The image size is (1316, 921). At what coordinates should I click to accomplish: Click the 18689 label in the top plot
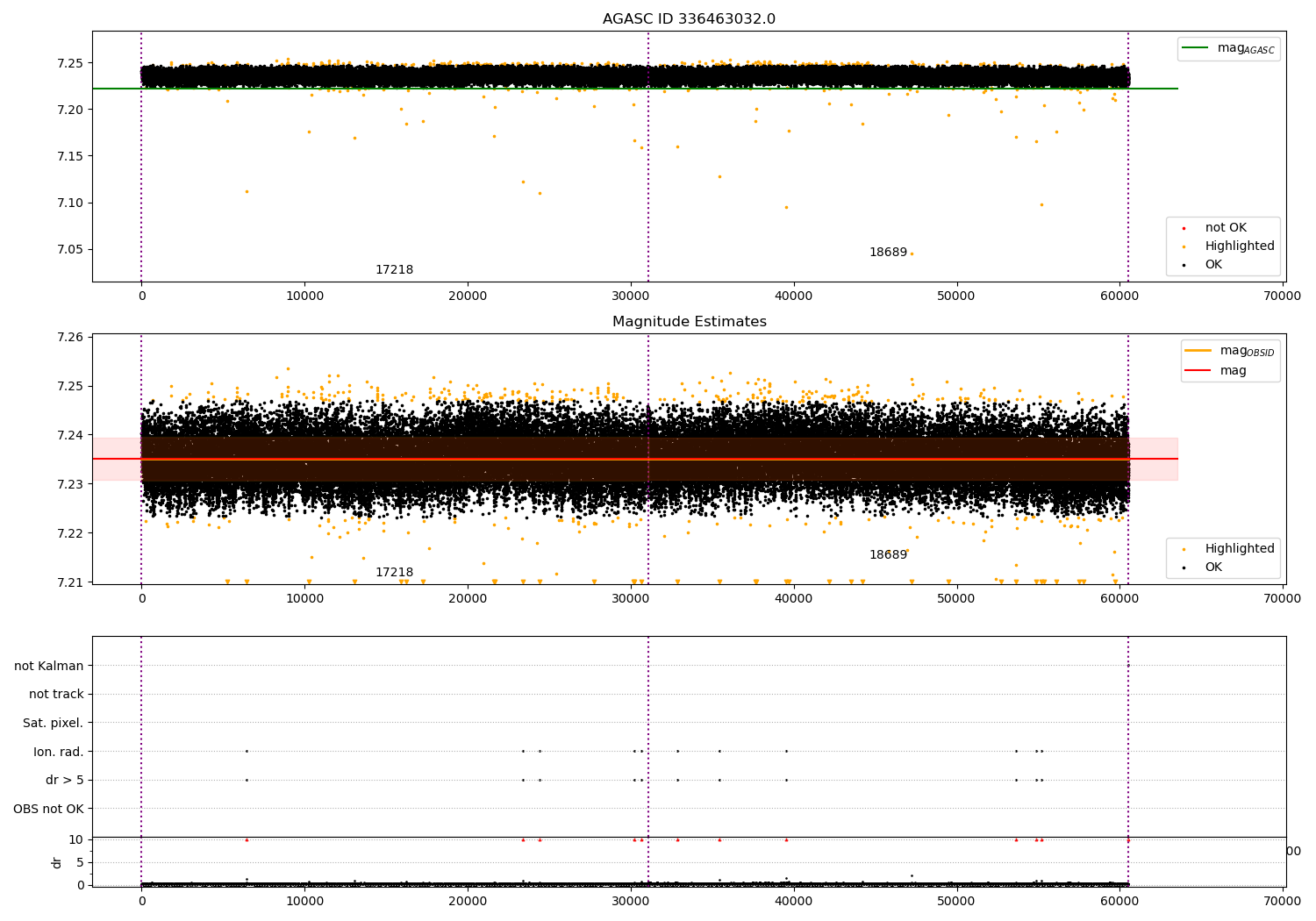tap(888, 253)
